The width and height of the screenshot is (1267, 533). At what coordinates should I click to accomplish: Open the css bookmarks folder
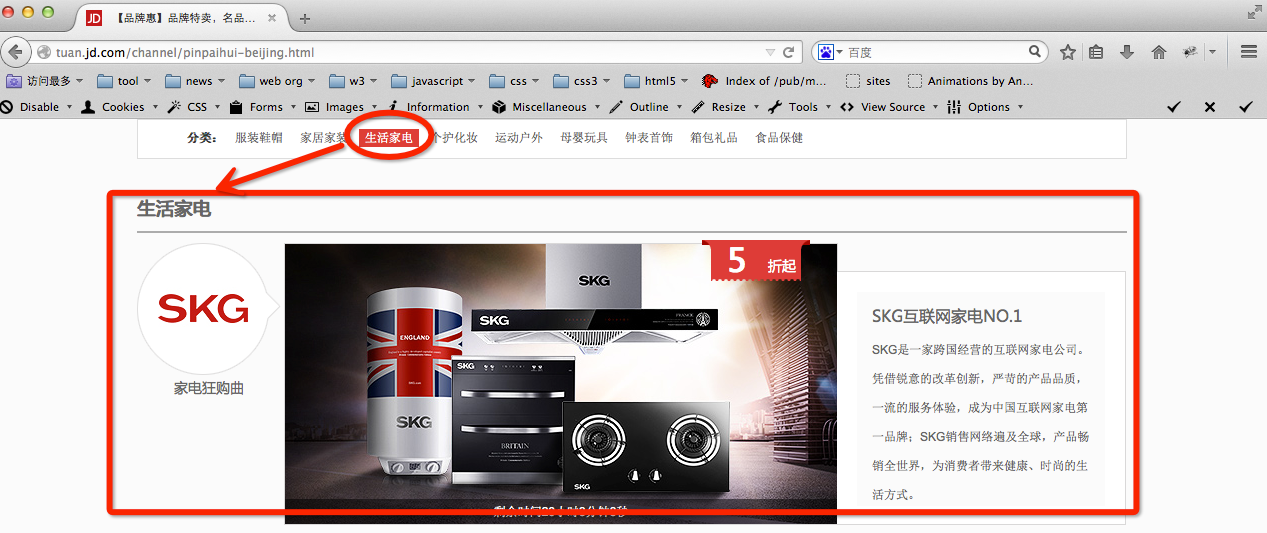click(x=514, y=81)
